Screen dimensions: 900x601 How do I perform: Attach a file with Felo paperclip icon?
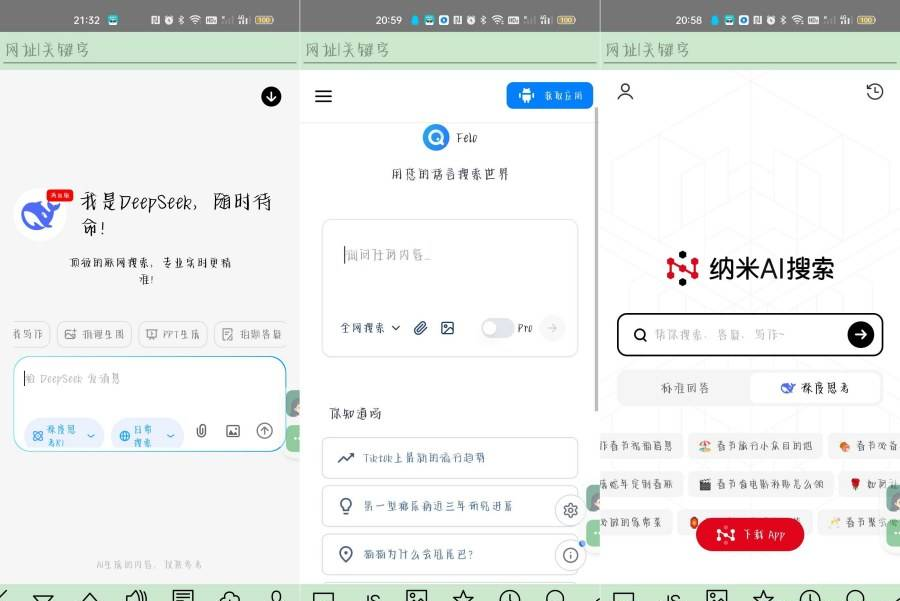(x=421, y=328)
